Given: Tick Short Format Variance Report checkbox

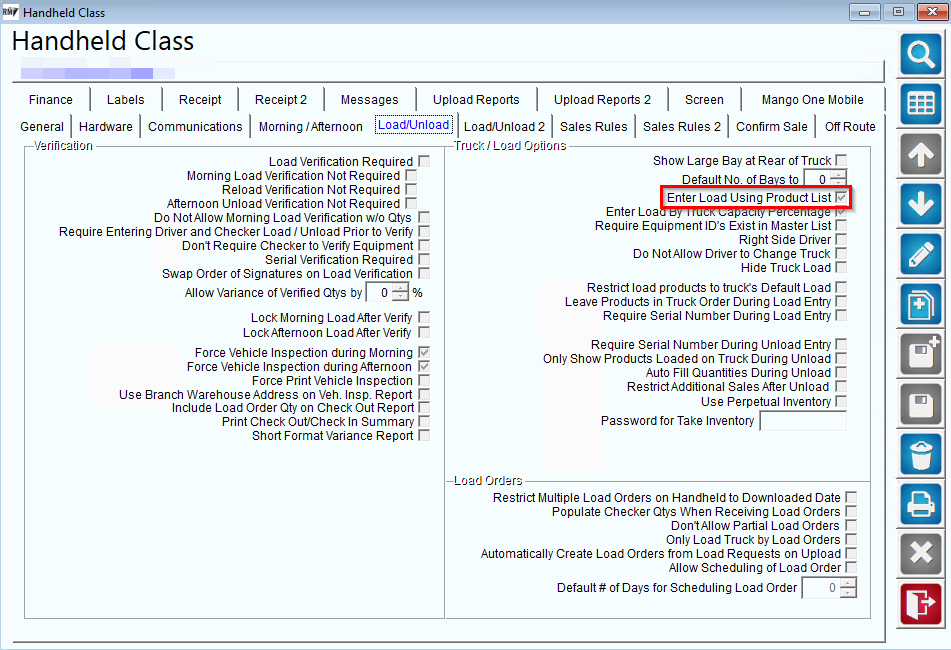Looking at the screenshot, I should [424, 435].
